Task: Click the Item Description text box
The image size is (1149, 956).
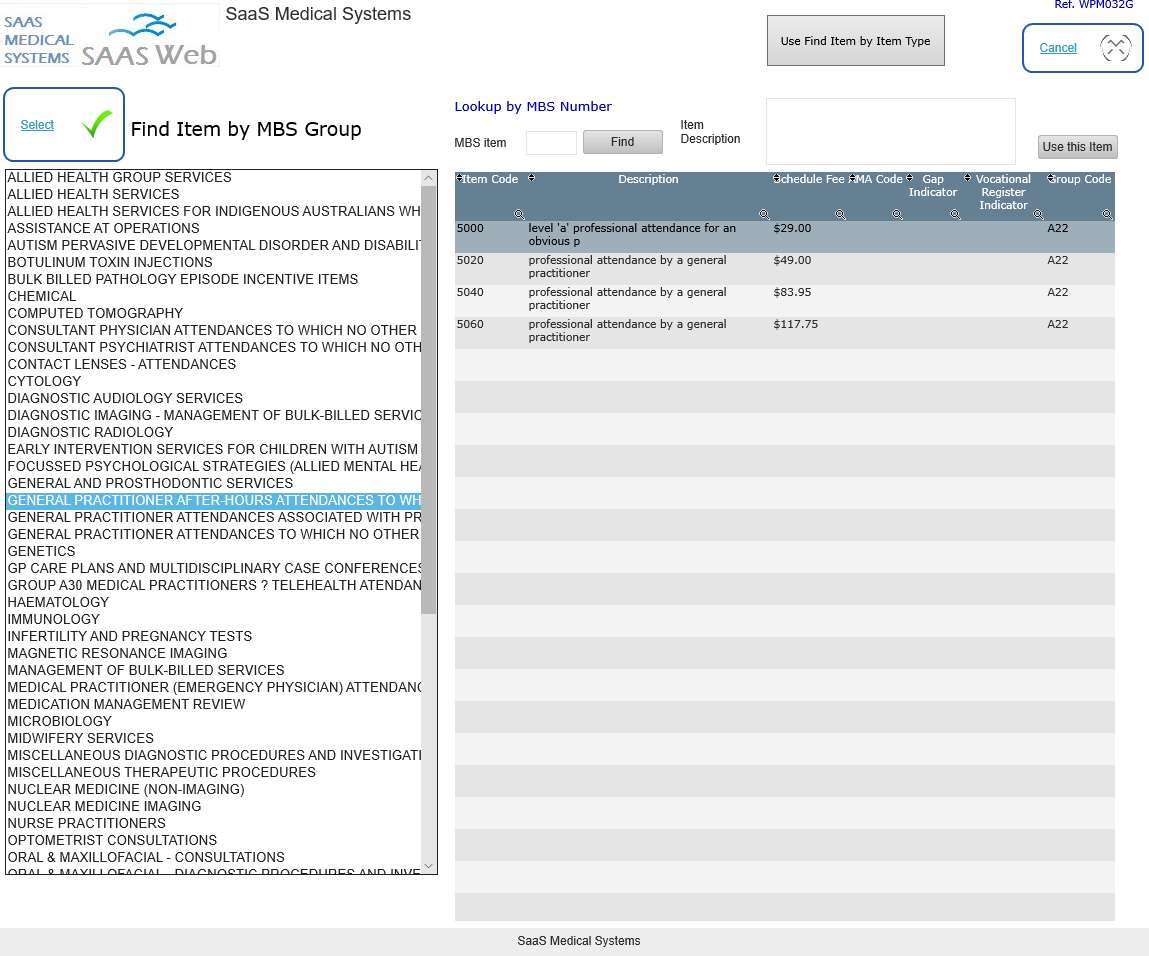Action: coord(890,131)
